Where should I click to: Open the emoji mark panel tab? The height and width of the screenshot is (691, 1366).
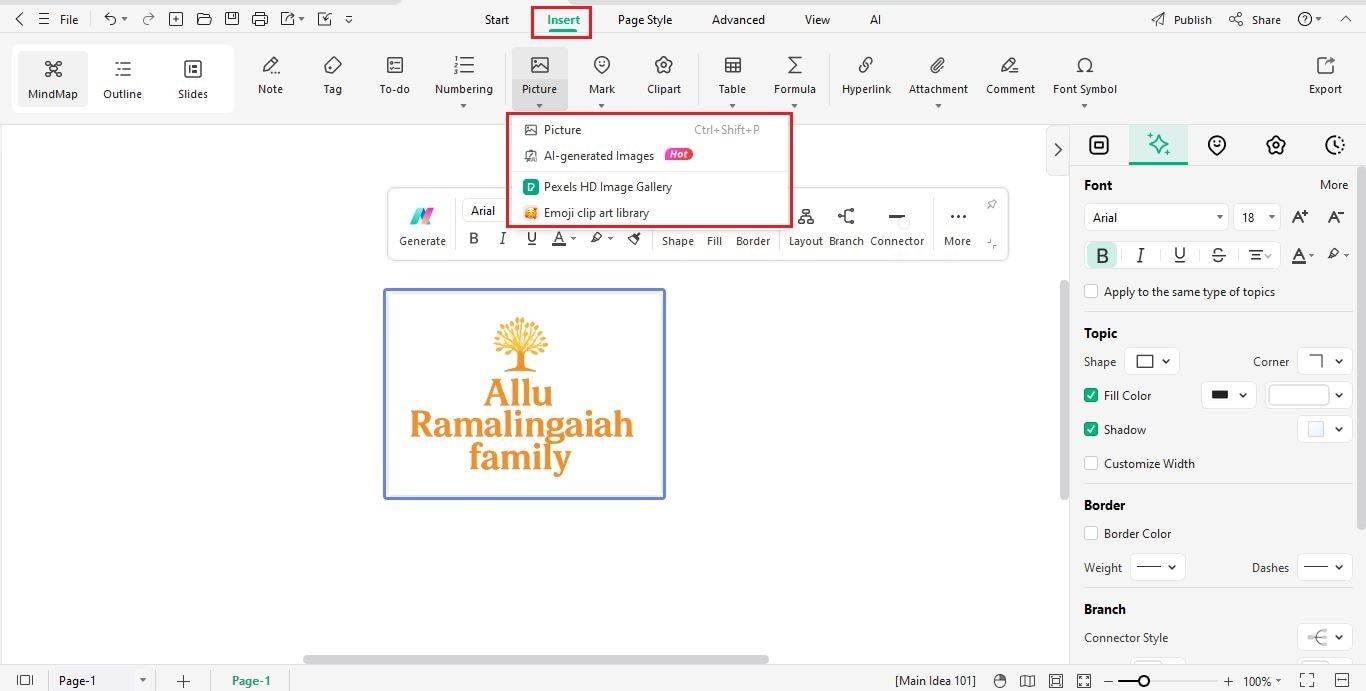(1216, 145)
